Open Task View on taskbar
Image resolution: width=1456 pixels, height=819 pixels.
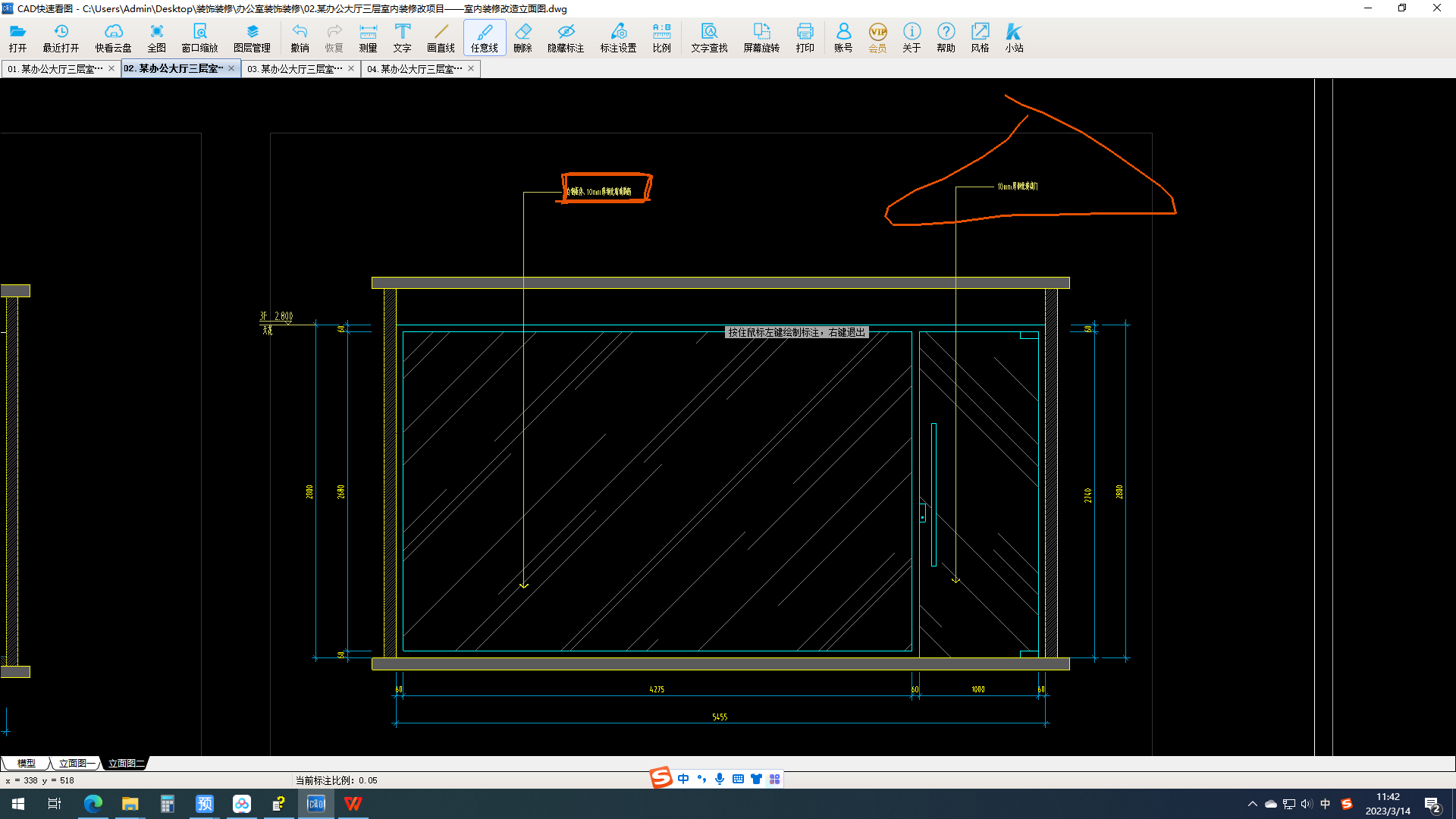click(x=55, y=804)
